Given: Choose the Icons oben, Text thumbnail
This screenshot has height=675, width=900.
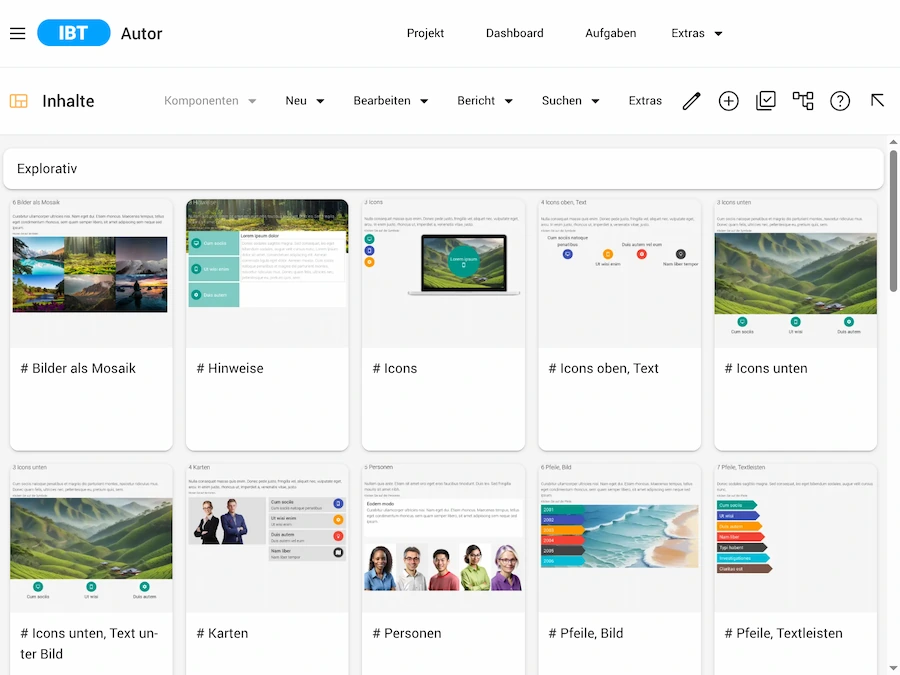Looking at the screenshot, I should click(619, 273).
